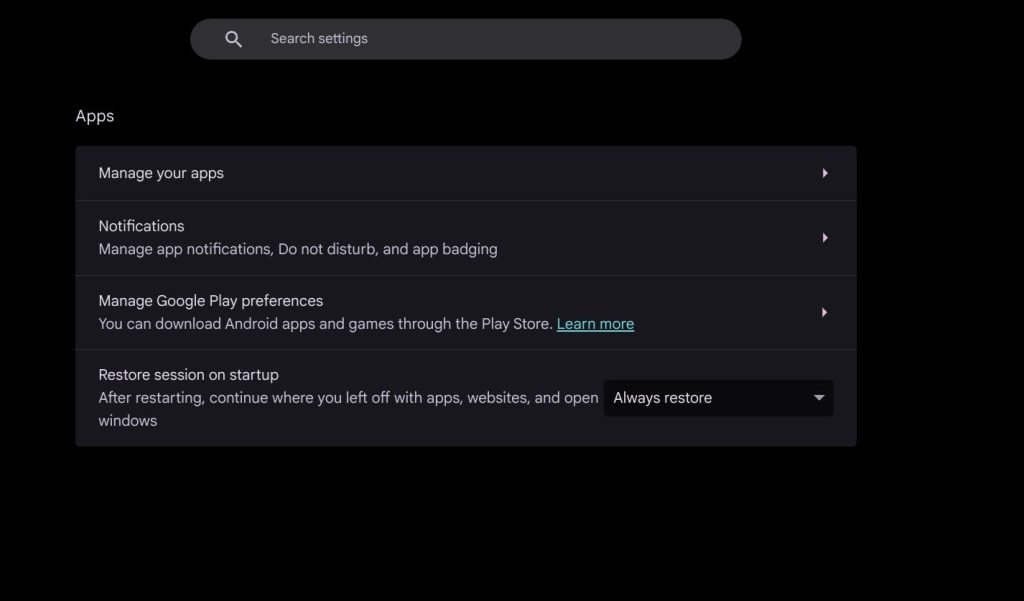This screenshot has height=601, width=1024.
Task: Open the Always restore dropdown
Action: (718, 398)
